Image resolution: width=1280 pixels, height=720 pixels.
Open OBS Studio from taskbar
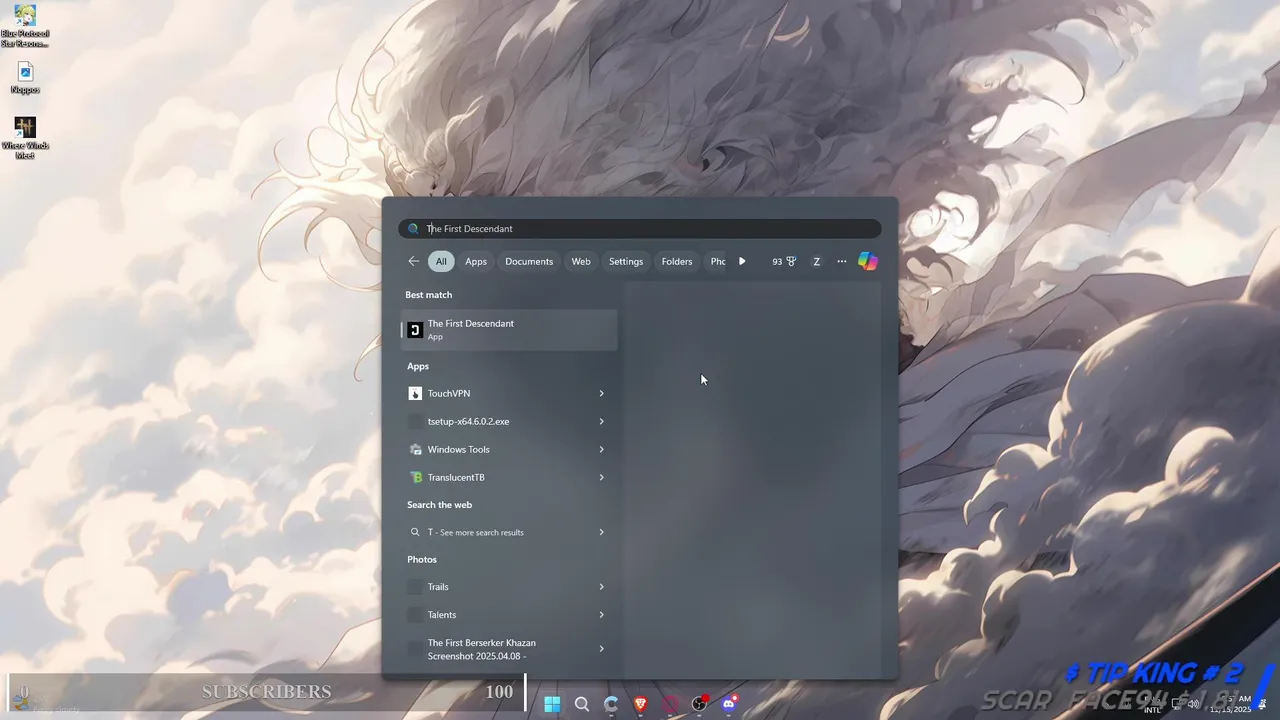click(699, 704)
